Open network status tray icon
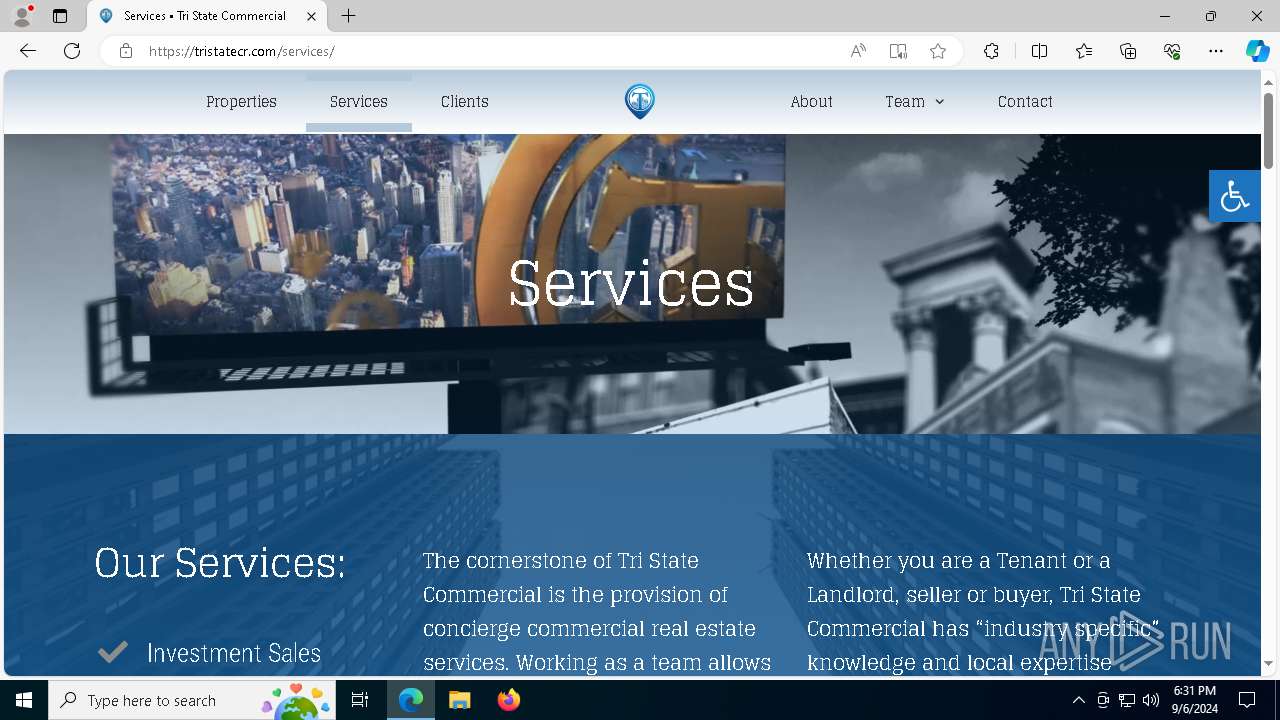Image resolution: width=1280 pixels, height=720 pixels. [1127, 700]
